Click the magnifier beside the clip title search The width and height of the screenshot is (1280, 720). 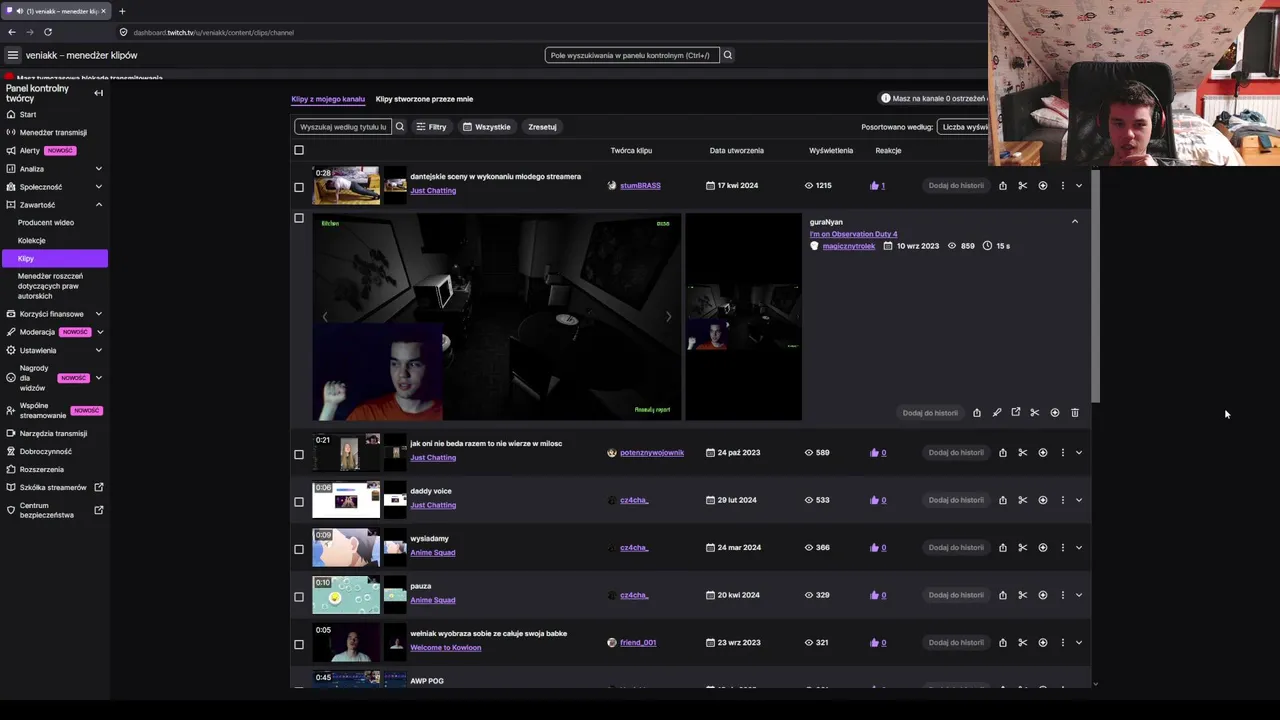399,127
